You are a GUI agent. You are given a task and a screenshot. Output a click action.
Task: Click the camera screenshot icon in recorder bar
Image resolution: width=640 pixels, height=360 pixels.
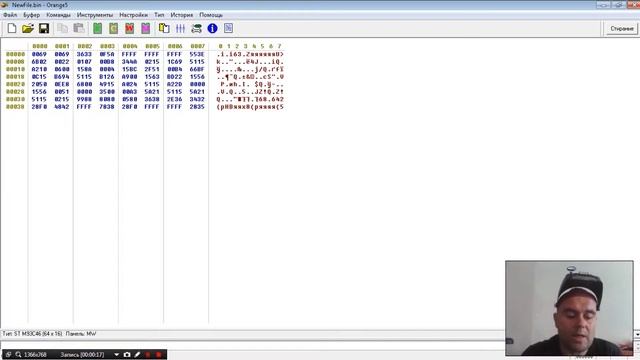127,355
